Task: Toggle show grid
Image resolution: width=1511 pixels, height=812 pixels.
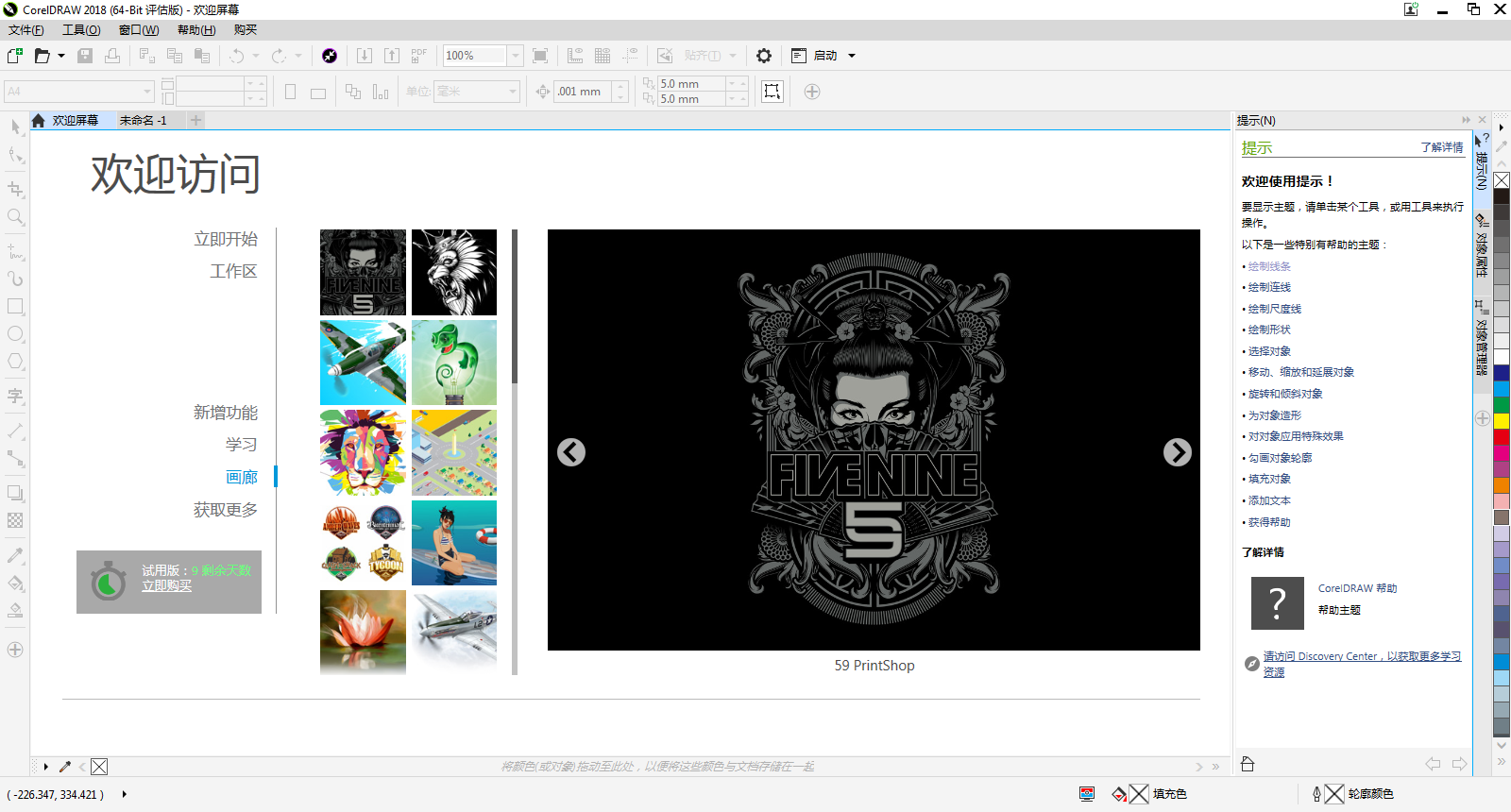Action: click(603, 56)
